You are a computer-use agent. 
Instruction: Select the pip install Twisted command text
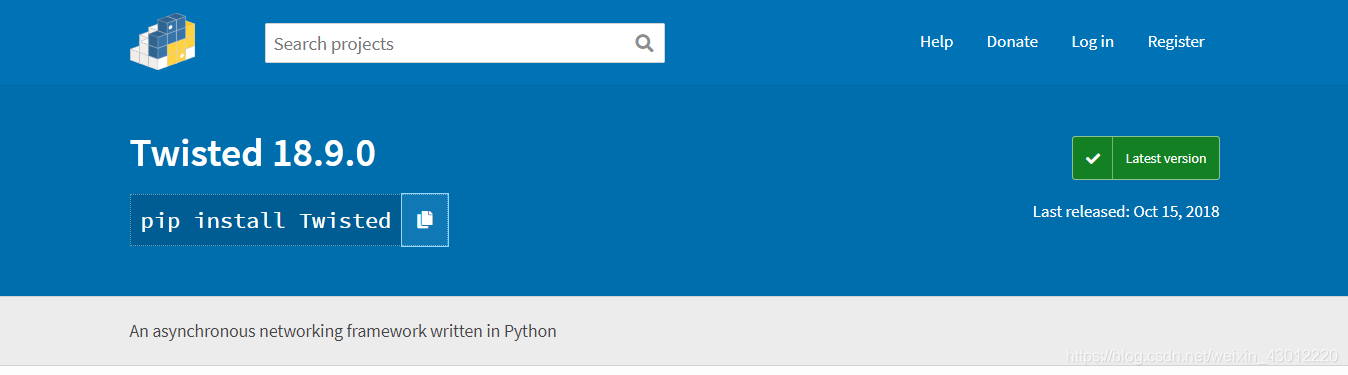click(x=266, y=220)
